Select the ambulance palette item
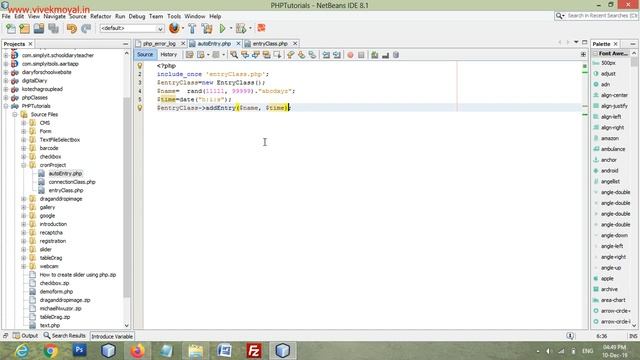Image resolution: width=640 pixels, height=360 pixels. 613,149
